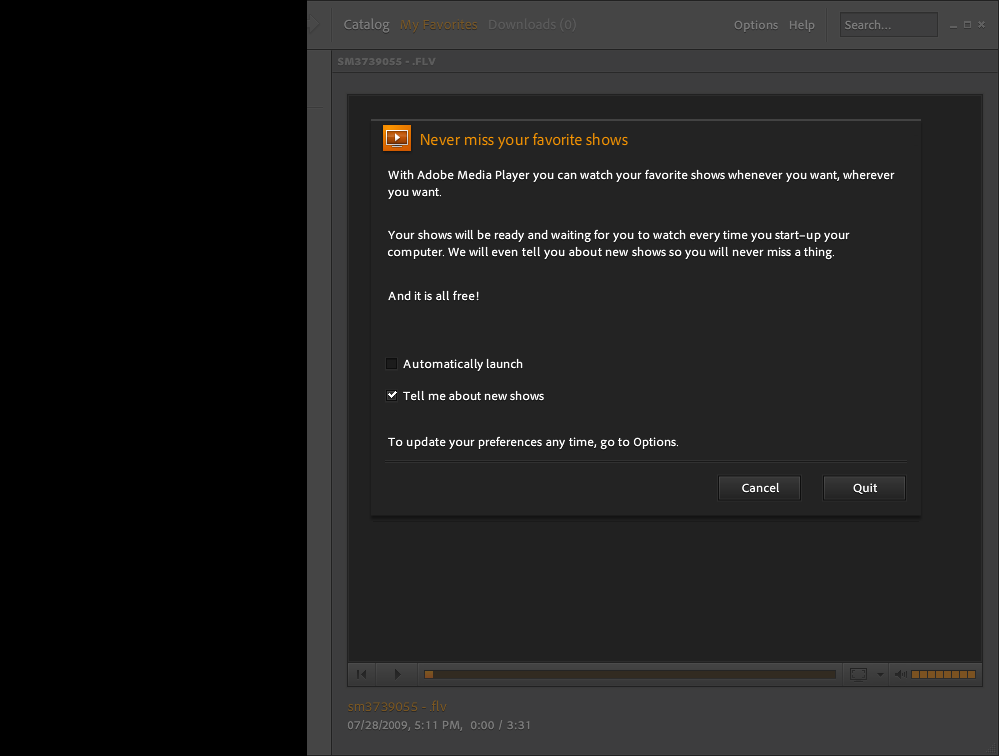
Task: Switch to the Catalog tab
Action: click(366, 24)
